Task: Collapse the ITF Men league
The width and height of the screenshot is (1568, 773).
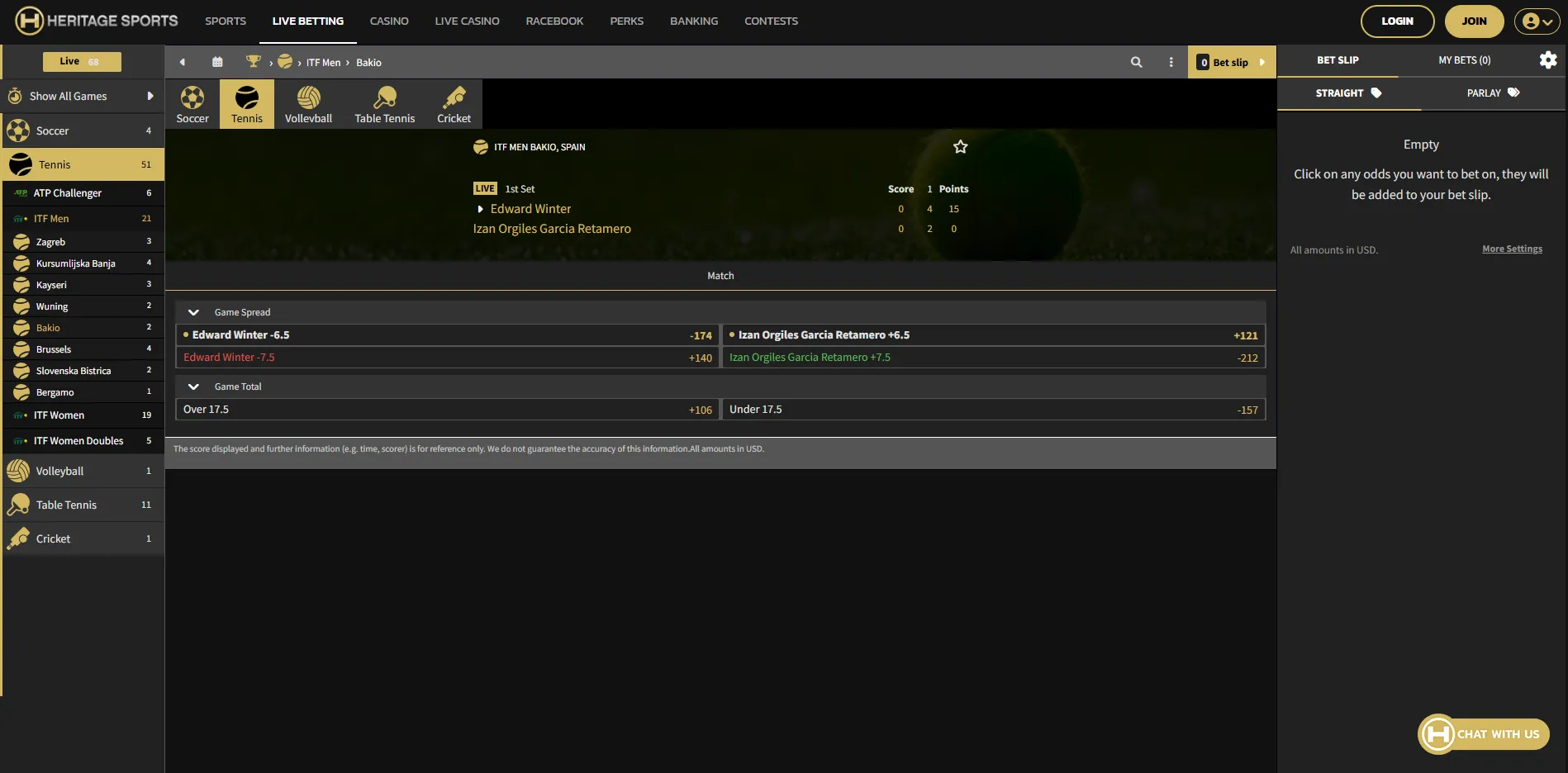Action: 83,219
